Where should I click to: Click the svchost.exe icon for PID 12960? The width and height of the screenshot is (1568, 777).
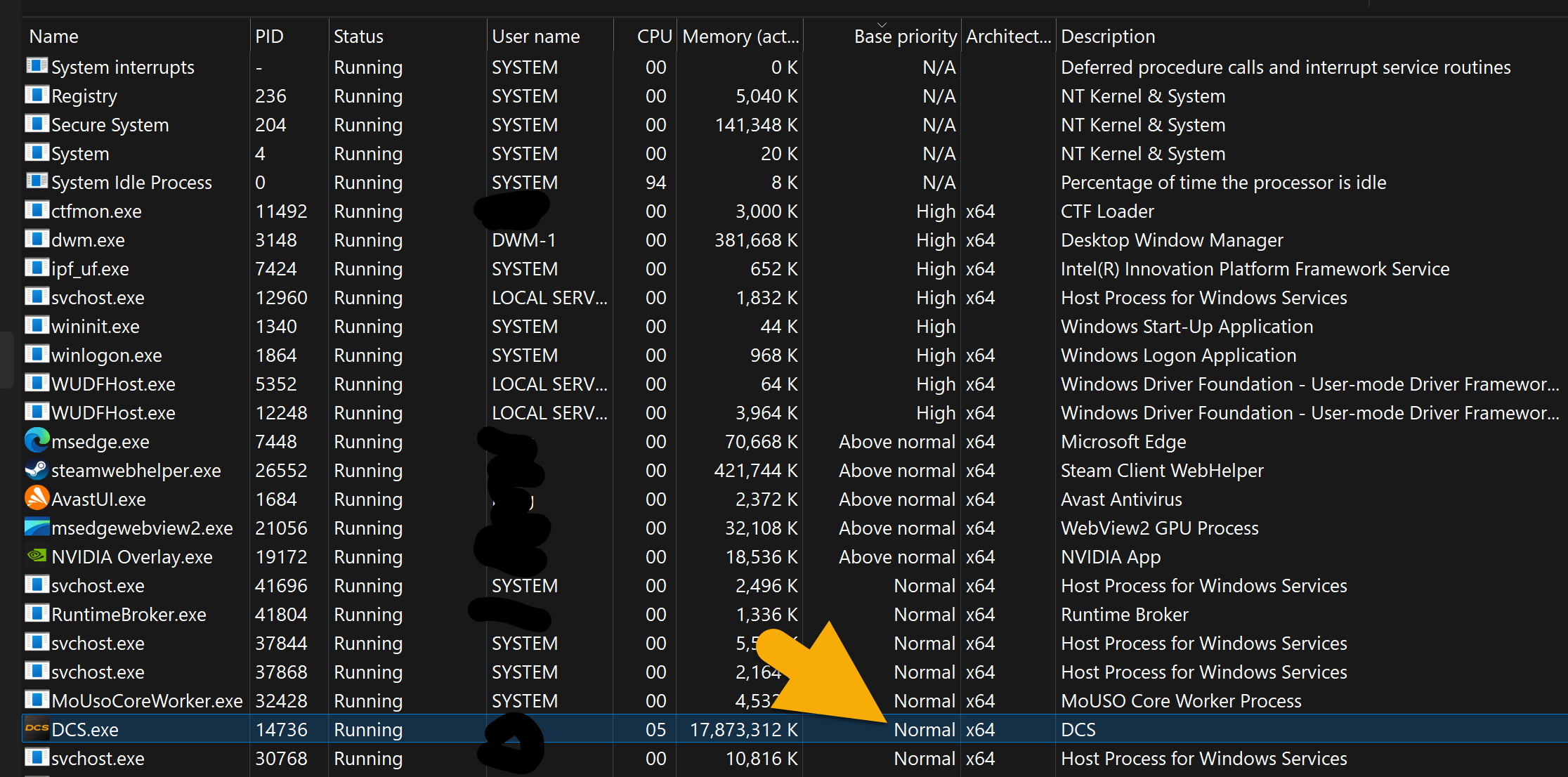[37, 296]
